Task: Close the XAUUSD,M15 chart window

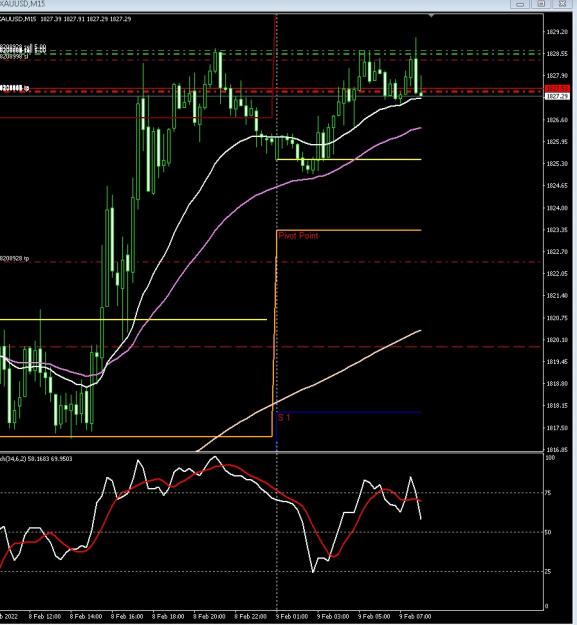Action: [562, 4]
